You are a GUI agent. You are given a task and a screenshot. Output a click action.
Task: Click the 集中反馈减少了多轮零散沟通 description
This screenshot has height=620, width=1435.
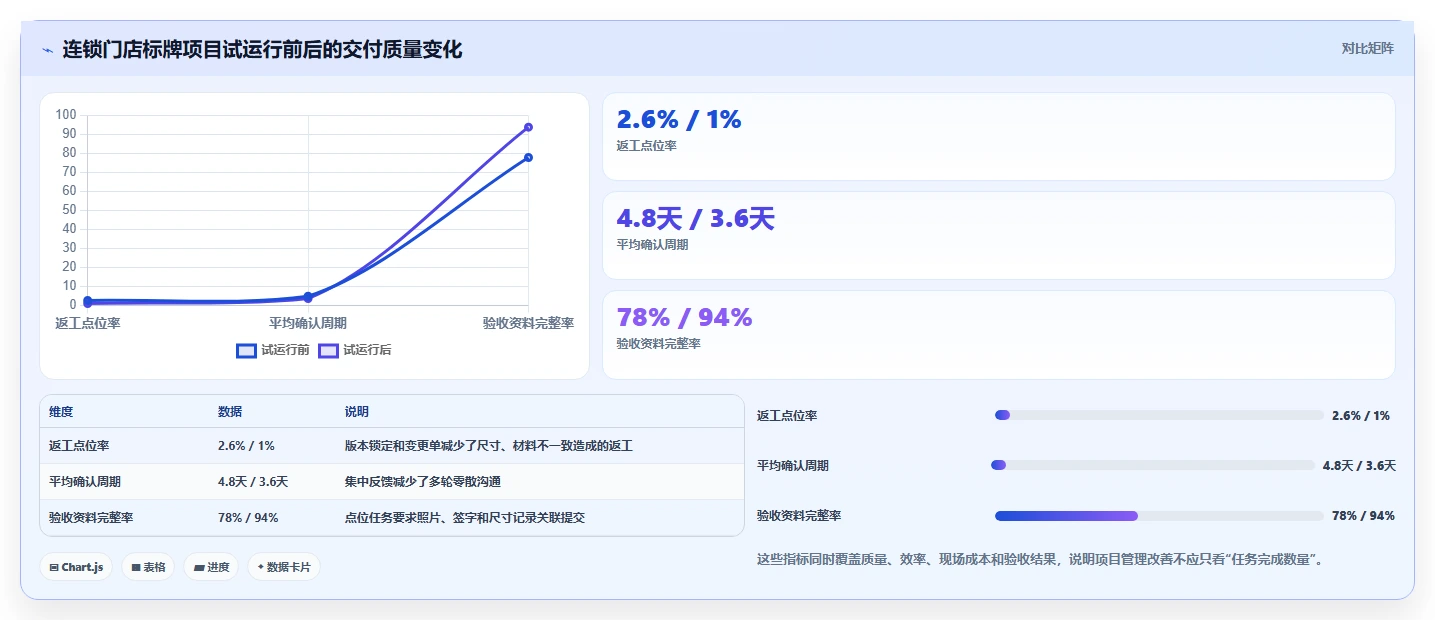pyautogui.click(x=423, y=482)
